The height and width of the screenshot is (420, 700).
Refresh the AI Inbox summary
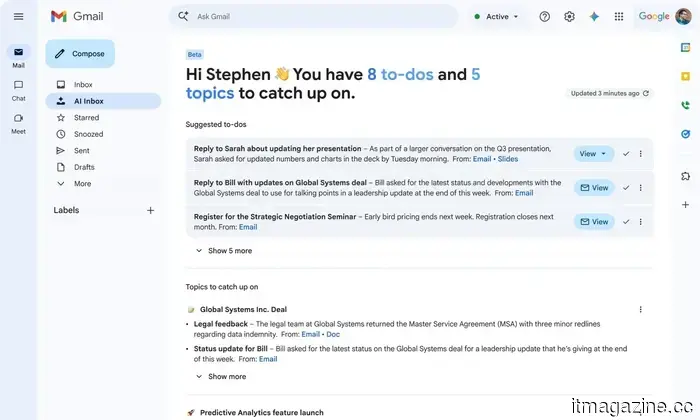(646, 93)
